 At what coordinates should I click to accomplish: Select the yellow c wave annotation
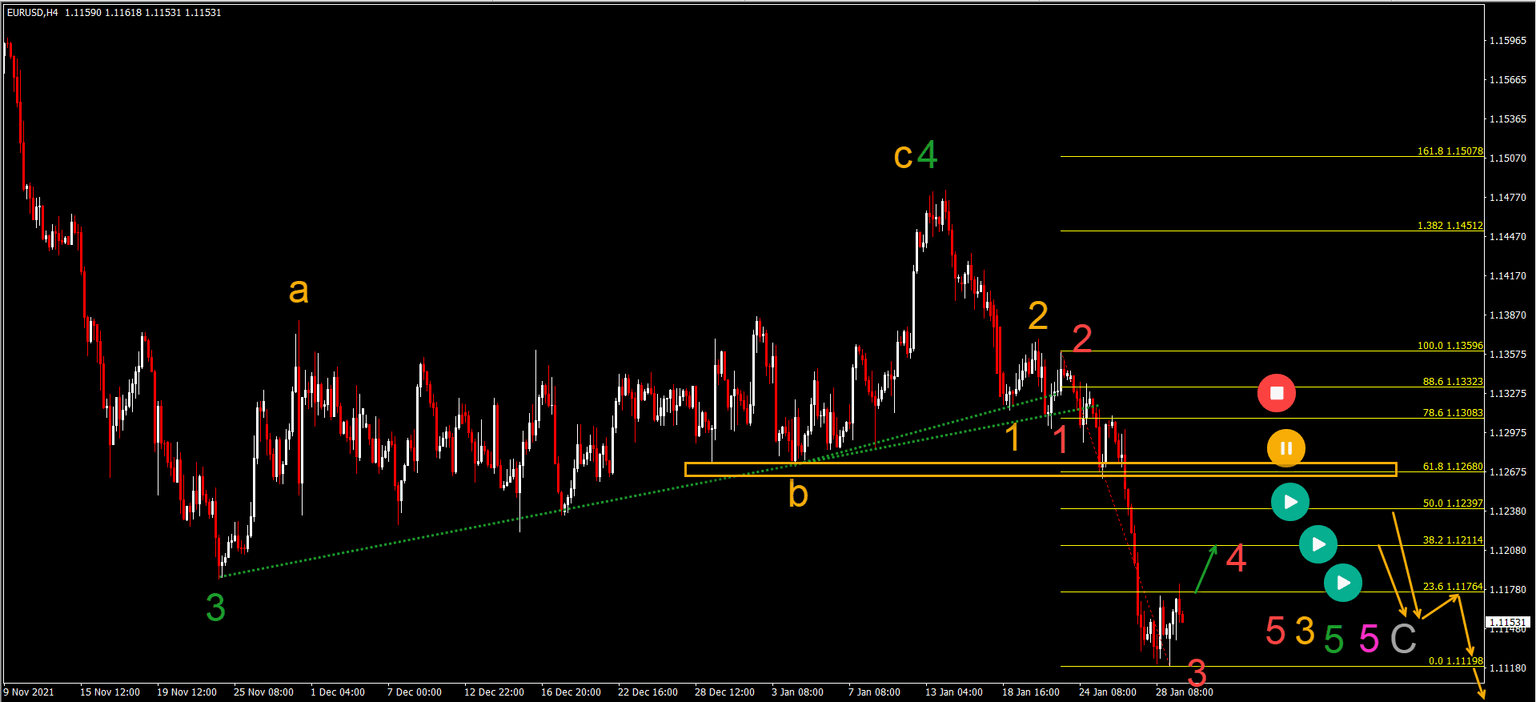pyautogui.click(x=903, y=157)
